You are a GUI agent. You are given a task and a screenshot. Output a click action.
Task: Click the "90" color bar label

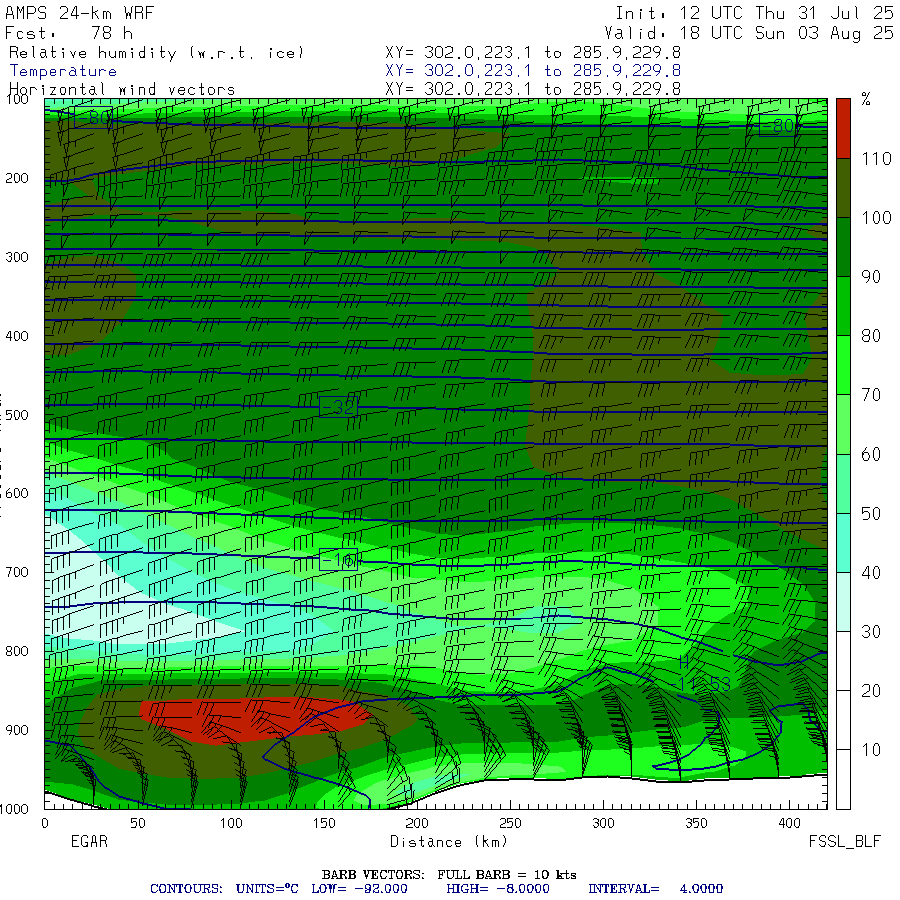point(871,277)
